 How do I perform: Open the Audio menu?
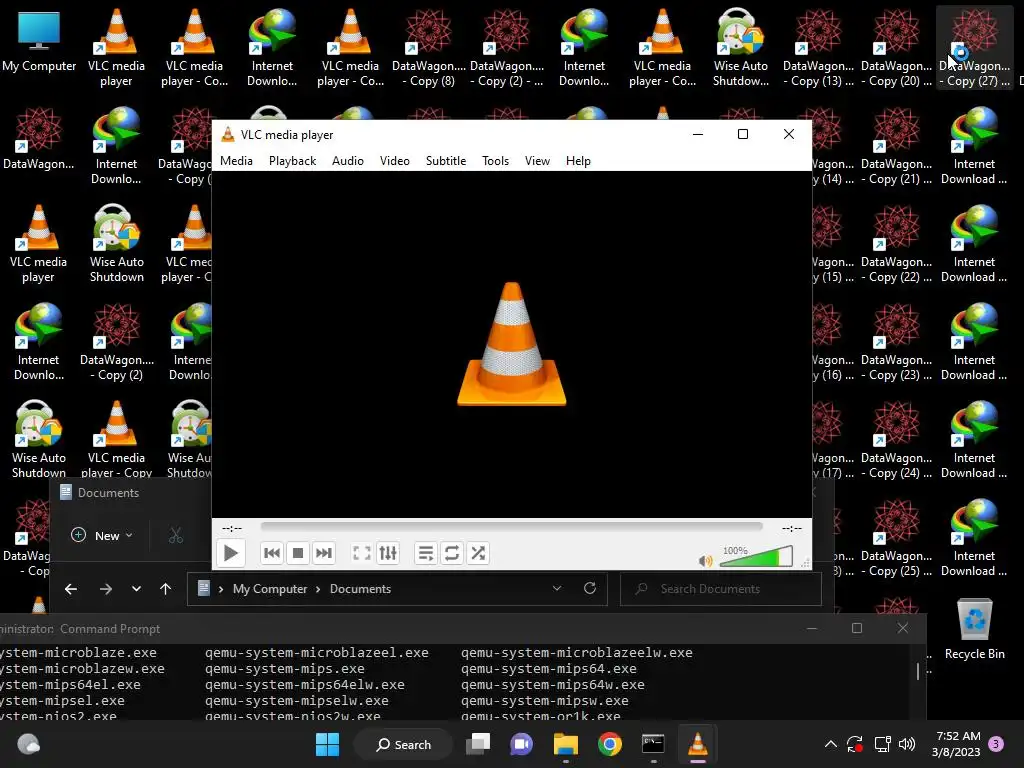tap(347, 161)
